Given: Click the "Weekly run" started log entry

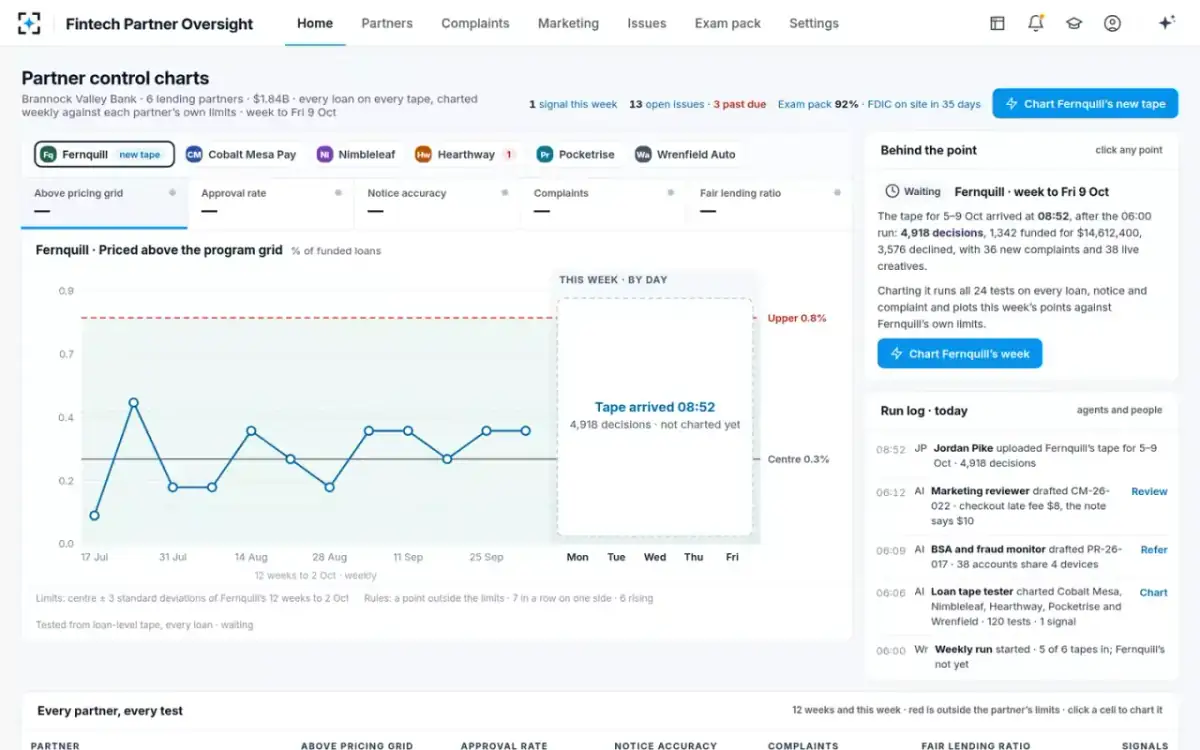Looking at the screenshot, I should [1021, 656].
